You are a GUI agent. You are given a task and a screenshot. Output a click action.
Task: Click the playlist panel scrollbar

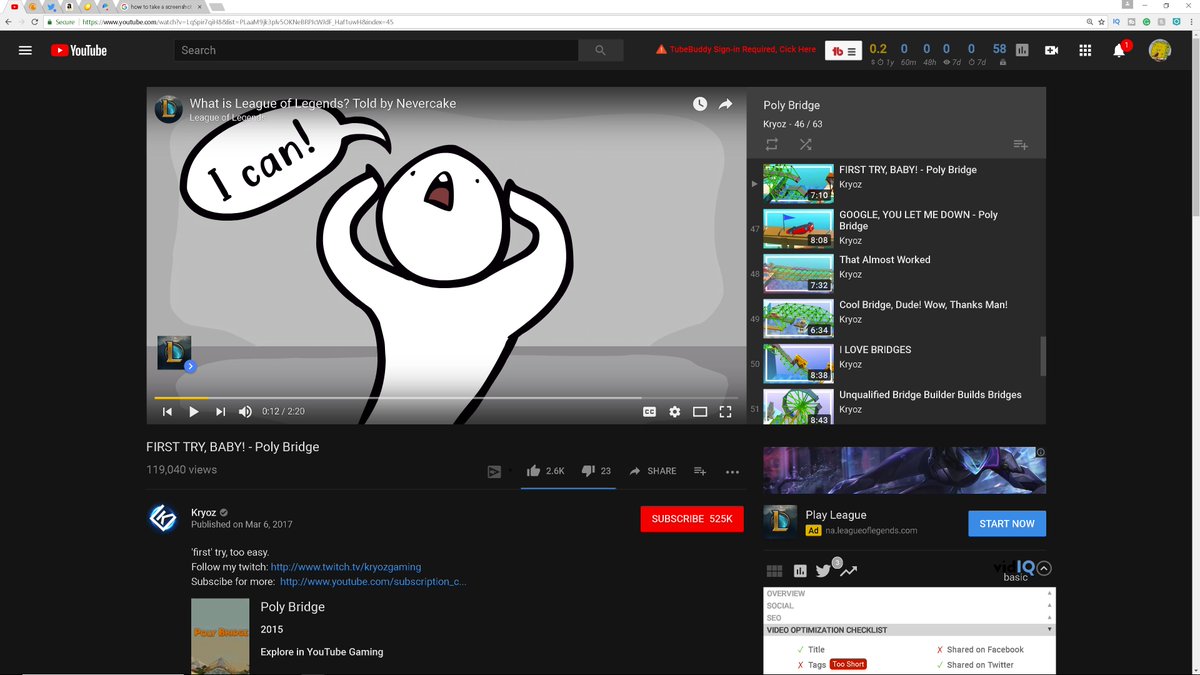[x=1043, y=354]
